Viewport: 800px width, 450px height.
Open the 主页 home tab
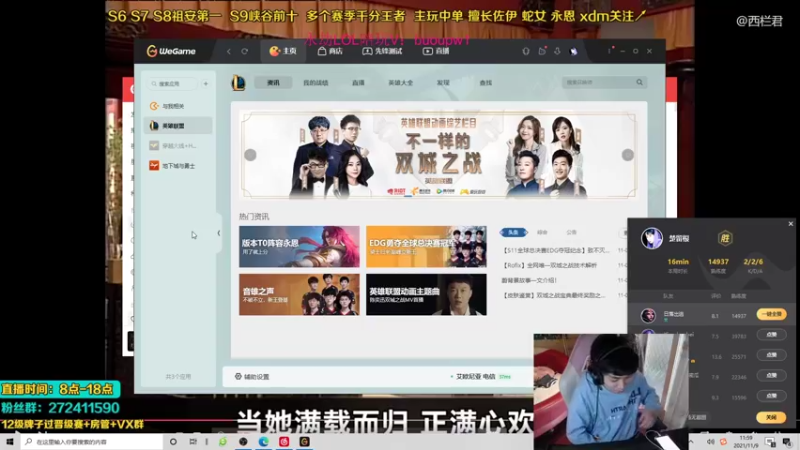(x=283, y=51)
